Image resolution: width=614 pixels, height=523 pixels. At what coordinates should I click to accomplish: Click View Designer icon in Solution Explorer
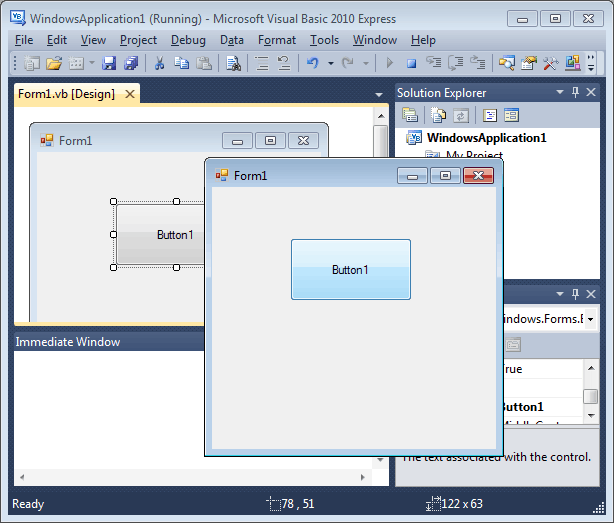tap(511, 115)
